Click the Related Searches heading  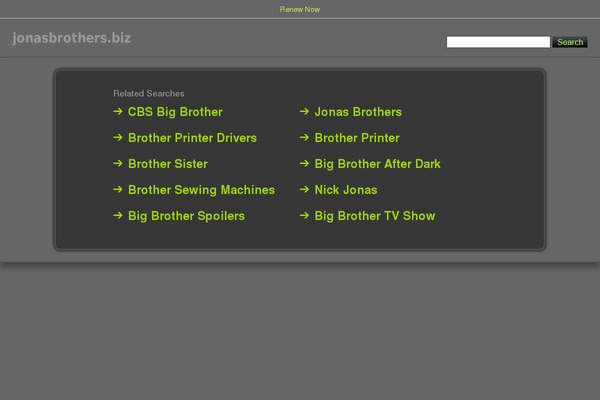click(148, 93)
